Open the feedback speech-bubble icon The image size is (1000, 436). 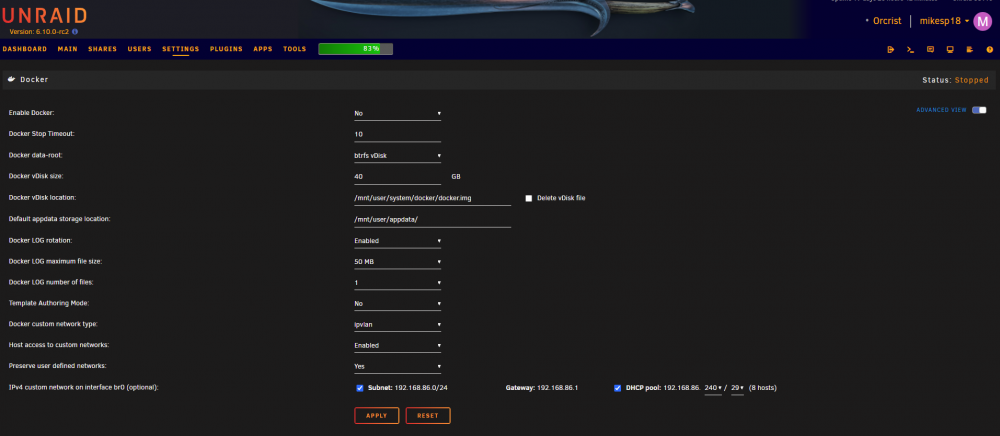pos(930,49)
